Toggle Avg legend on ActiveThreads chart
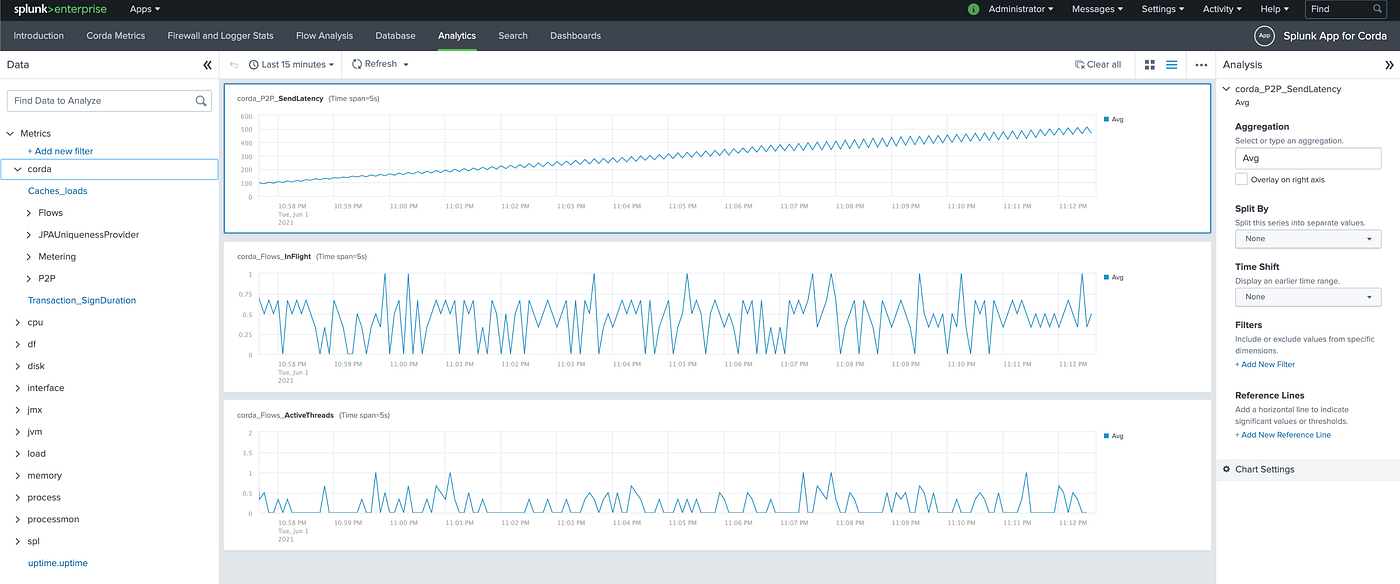This screenshot has width=1400, height=584. (x=1114, y=436)
